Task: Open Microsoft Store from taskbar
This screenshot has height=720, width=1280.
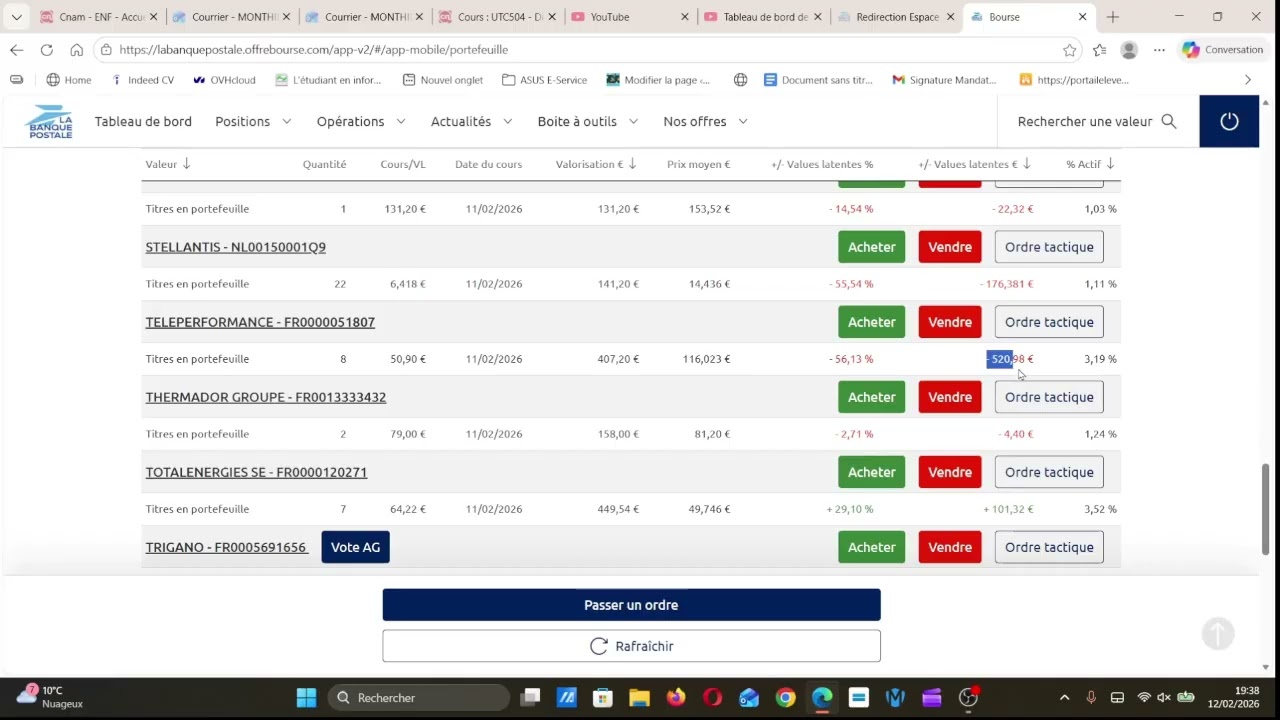Action: [602, 697]
